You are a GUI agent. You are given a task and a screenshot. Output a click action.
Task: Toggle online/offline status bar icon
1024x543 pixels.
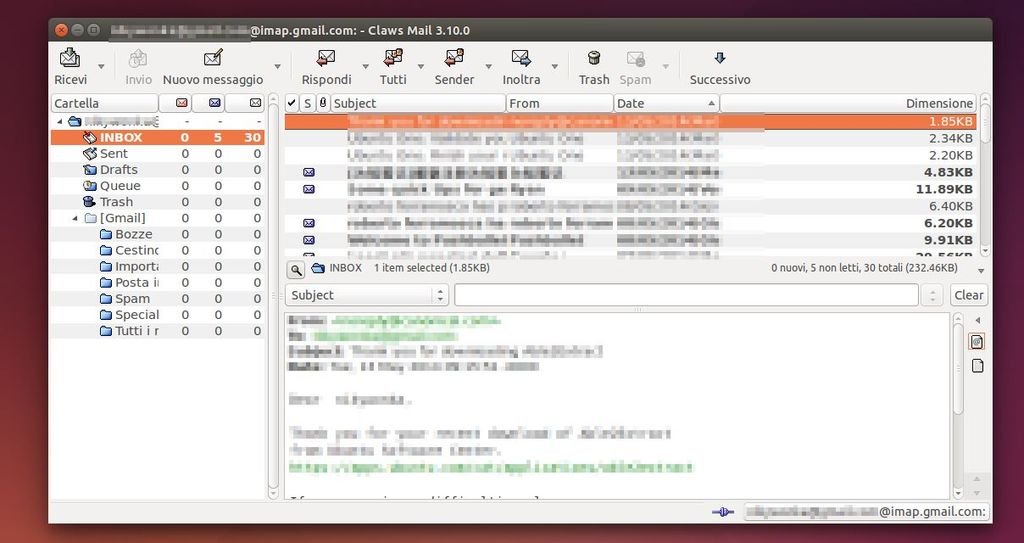coord(724,512)
